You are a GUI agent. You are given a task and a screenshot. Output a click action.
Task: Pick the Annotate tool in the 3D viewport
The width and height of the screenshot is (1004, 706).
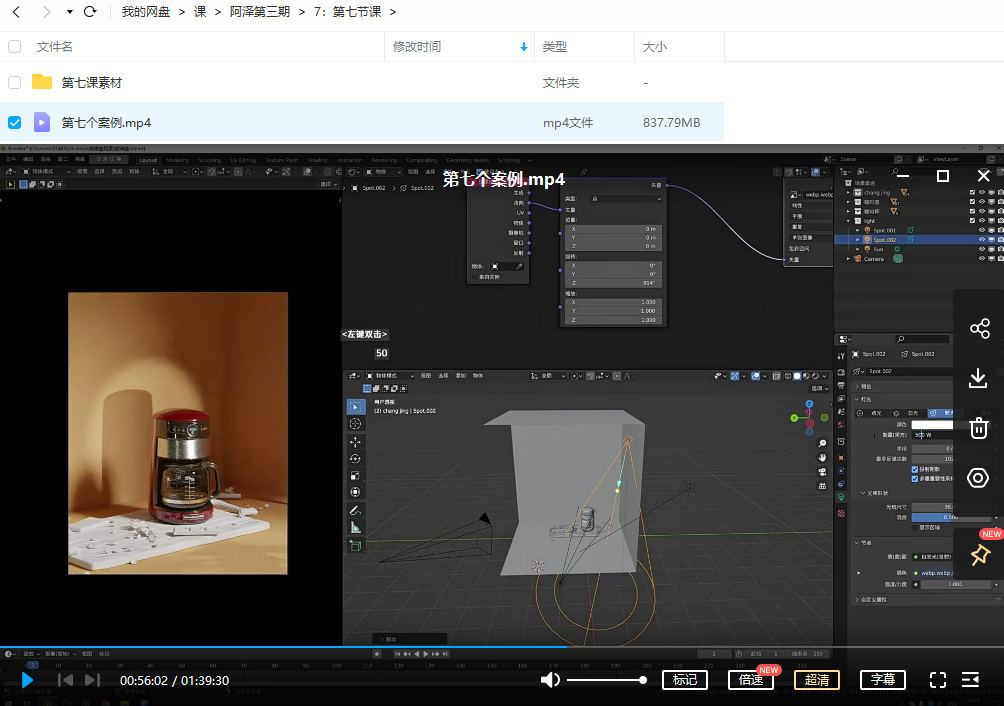tap(353, 510)
